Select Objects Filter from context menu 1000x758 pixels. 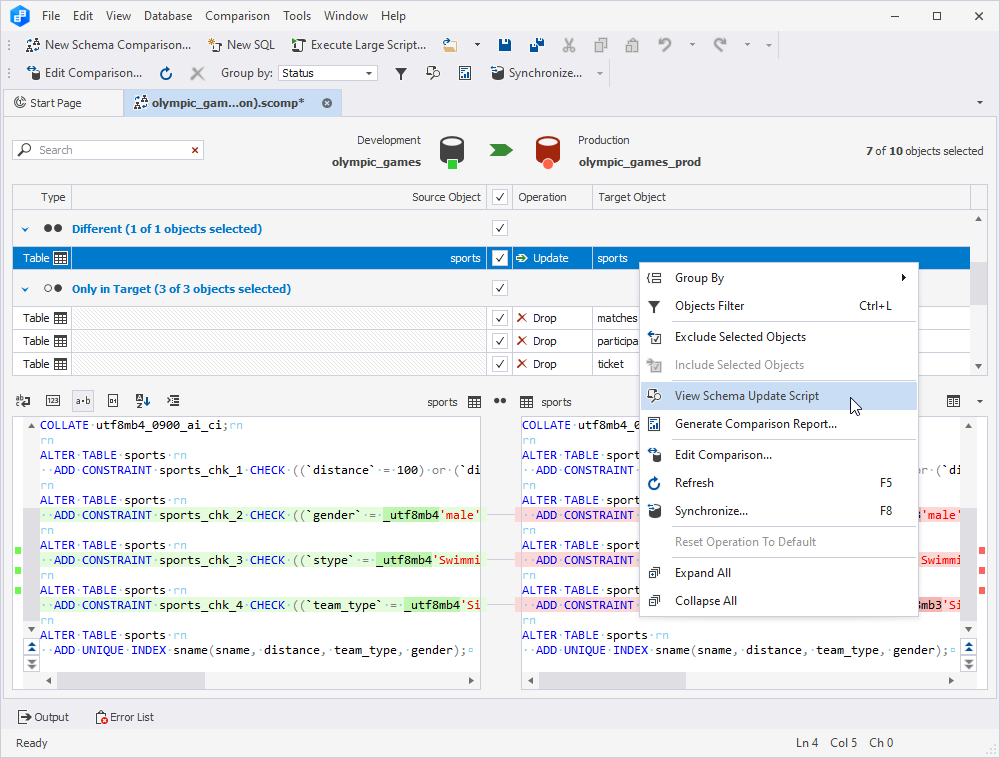(778, 306)
